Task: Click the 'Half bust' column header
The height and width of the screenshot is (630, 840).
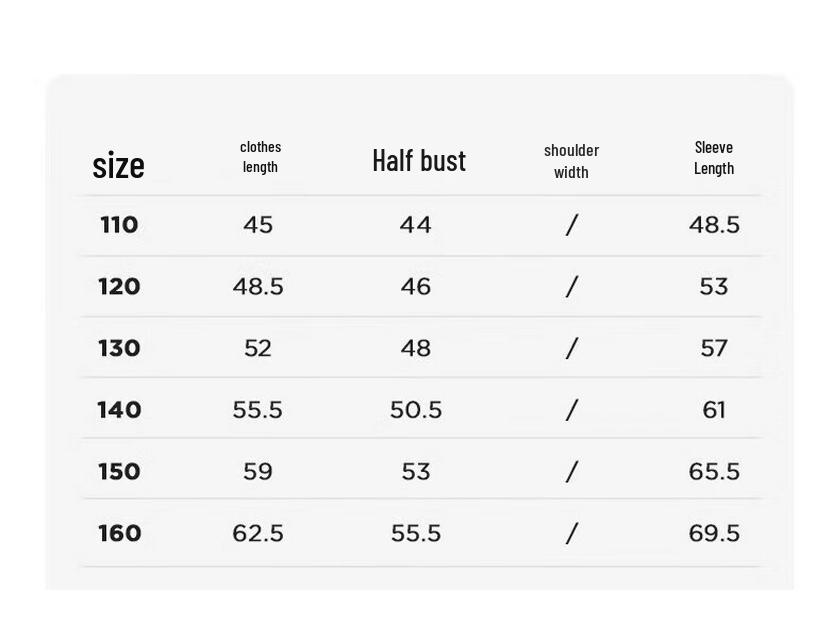Action: coord(419,161)
